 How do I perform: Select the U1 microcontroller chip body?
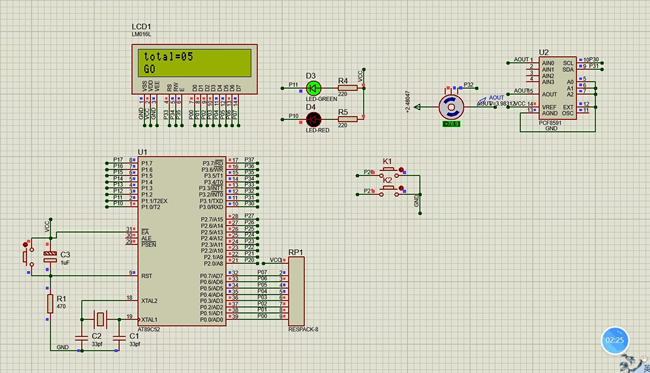pos(182,241)
